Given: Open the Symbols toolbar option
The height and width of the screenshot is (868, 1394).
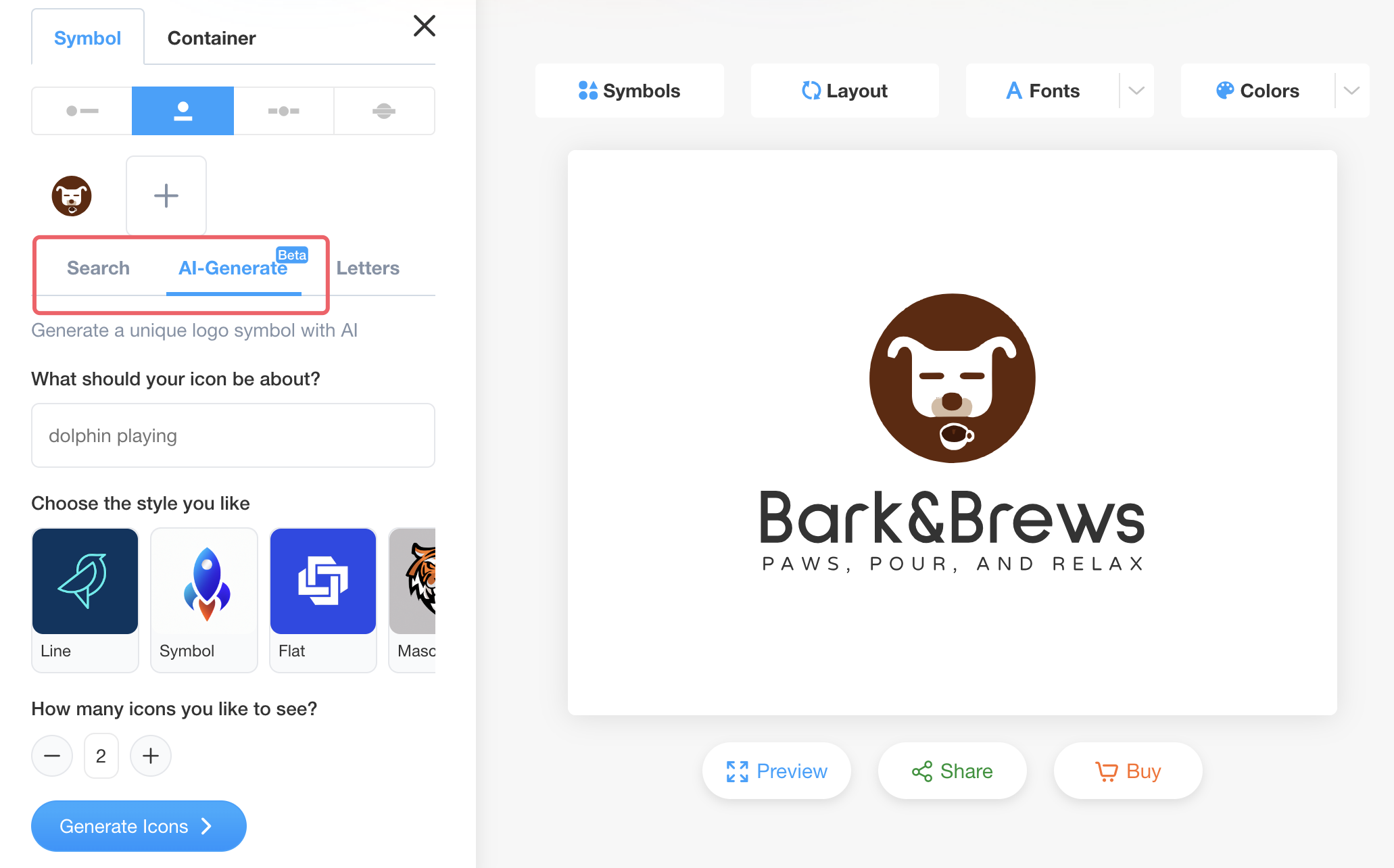Looking at the screenshot, I should pos(629,91).
